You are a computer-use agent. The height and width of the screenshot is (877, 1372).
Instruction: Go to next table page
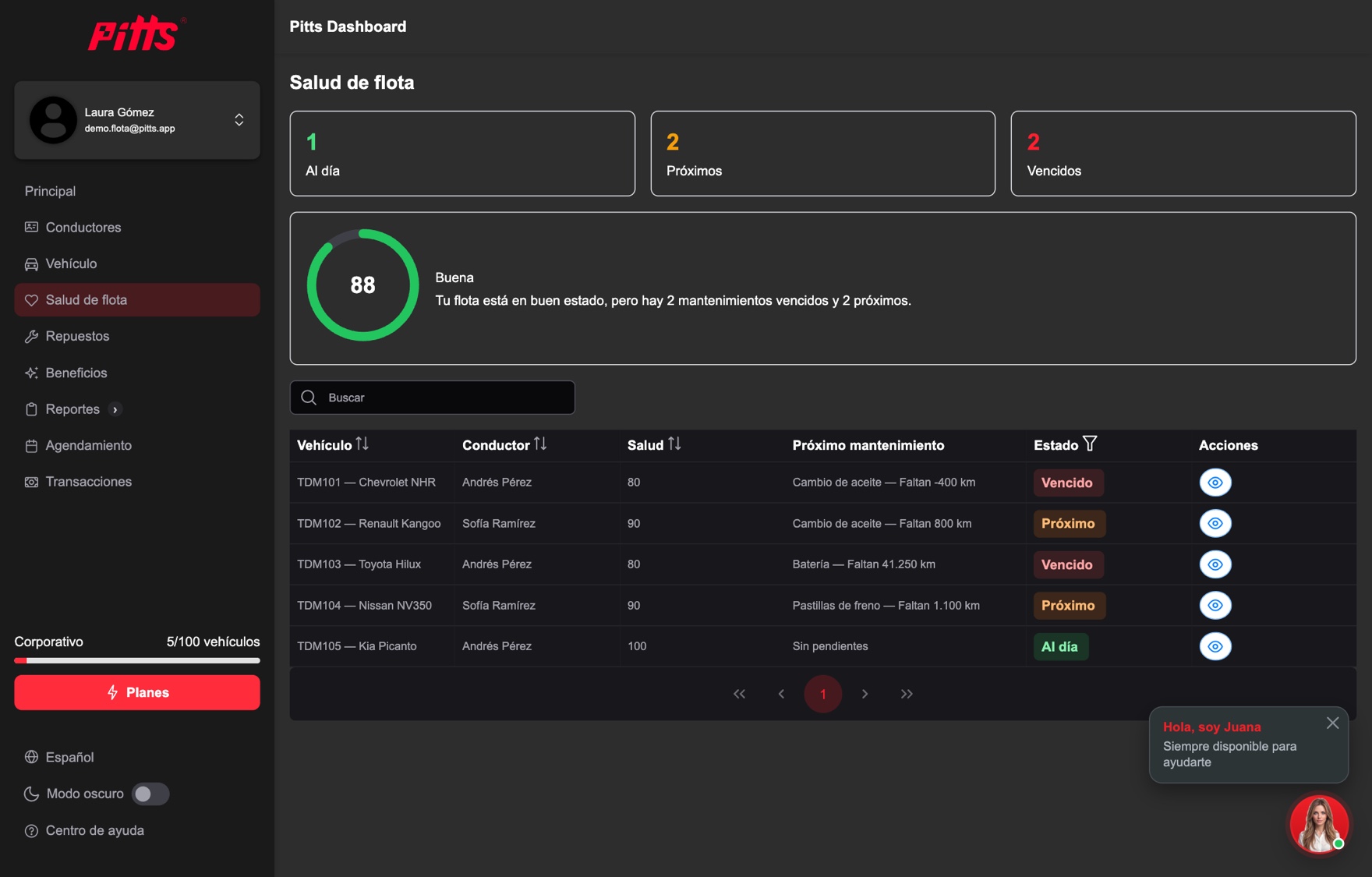click(865, 694)
